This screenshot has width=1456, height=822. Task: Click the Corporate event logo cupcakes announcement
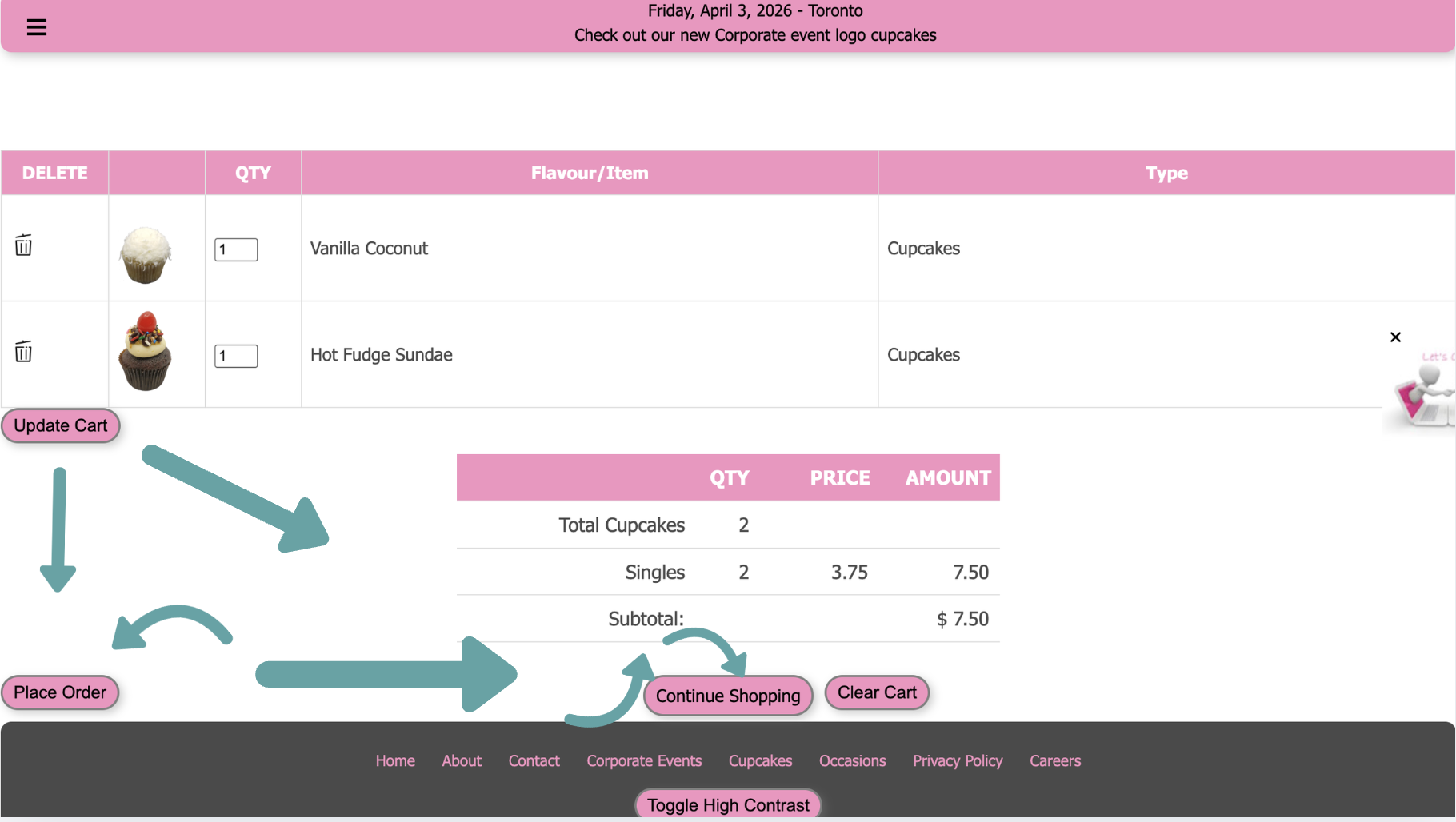[x=755, y=35]
